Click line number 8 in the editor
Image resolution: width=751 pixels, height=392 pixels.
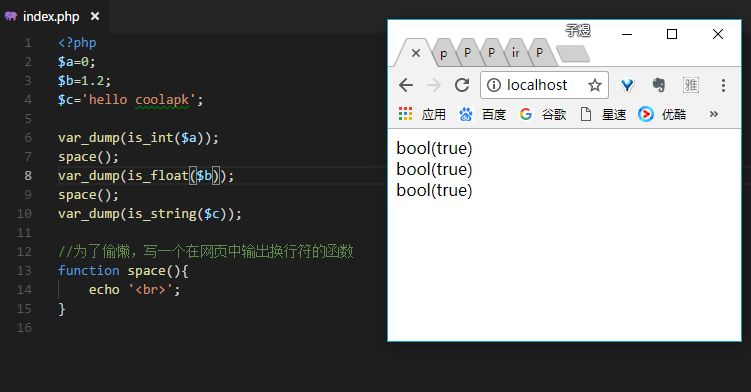pyautogui.click(x=28, y=176)
